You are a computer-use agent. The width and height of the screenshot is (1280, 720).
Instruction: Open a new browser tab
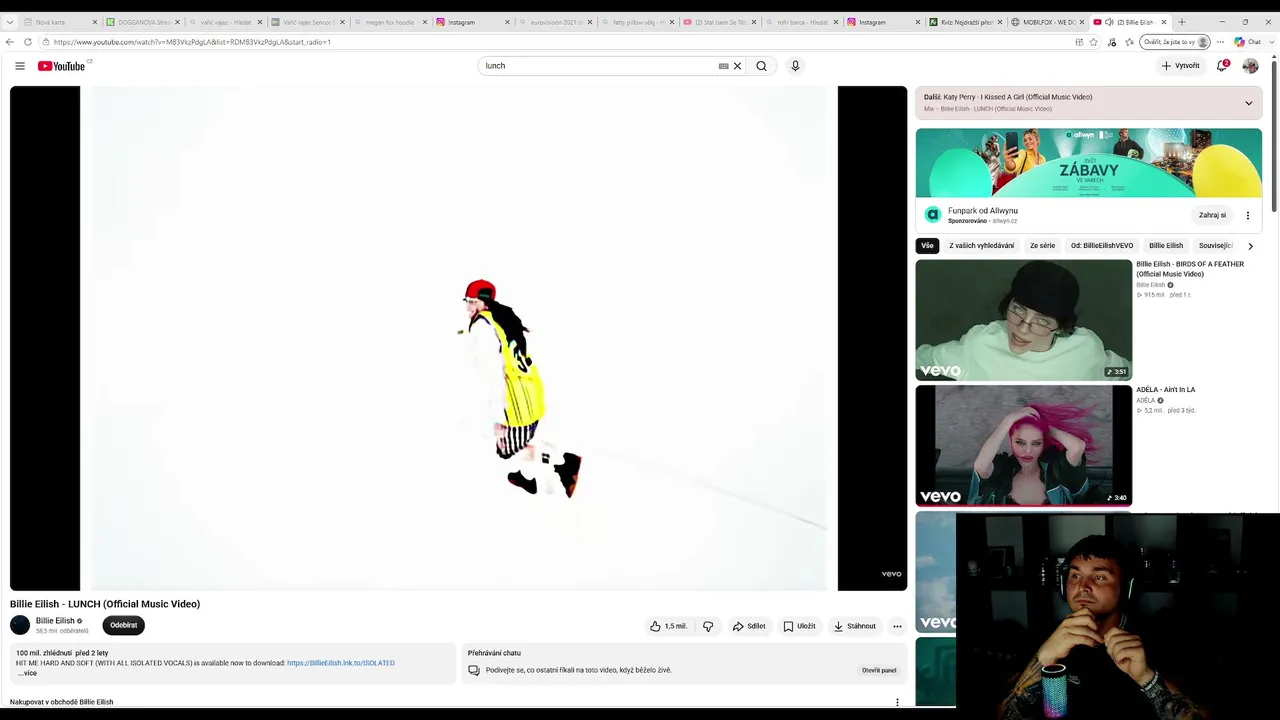click(x=1182, y=22)
